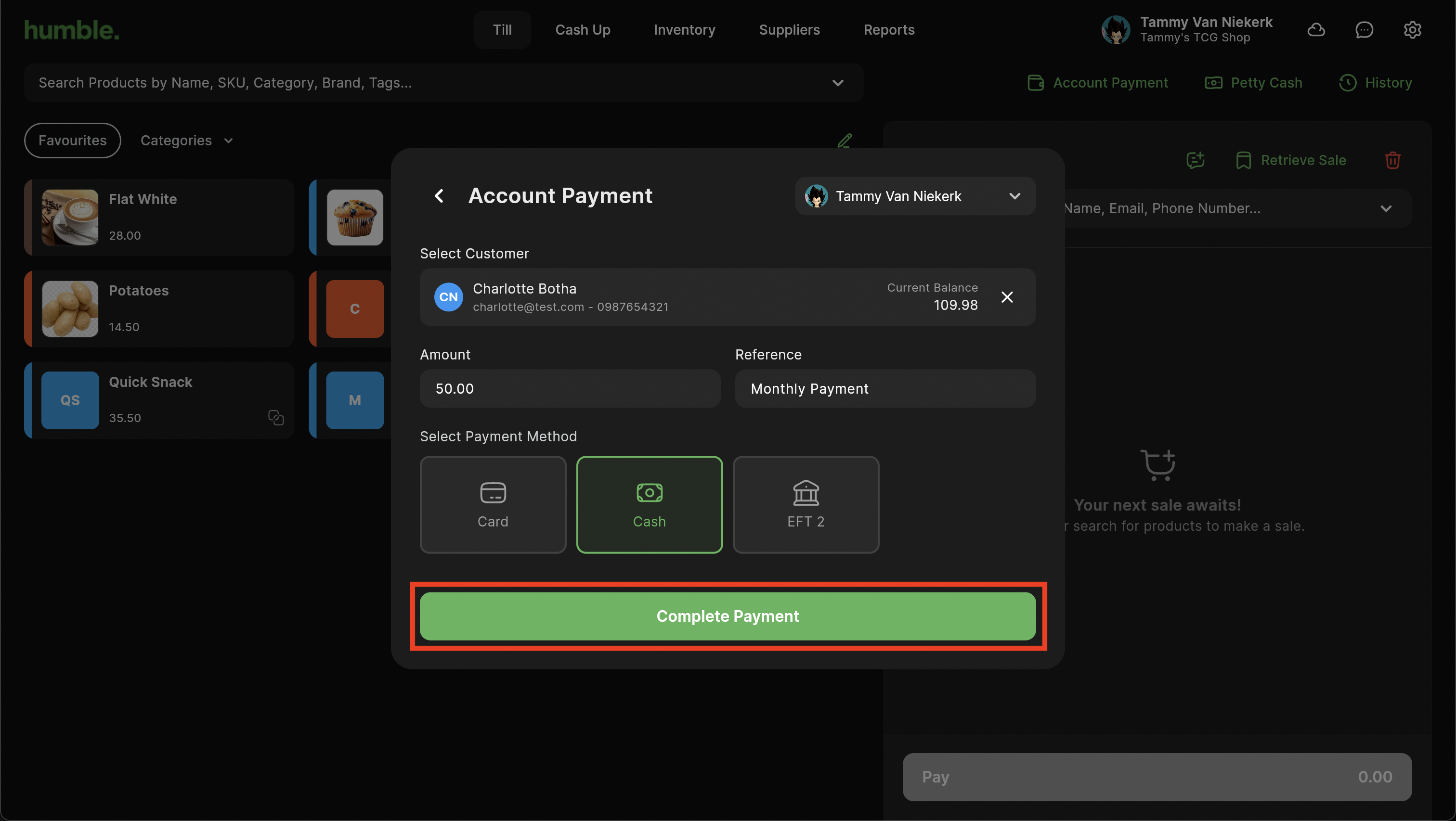The image size is (1456, 821).
Task: Open the chat messages icon
Action: [x=1364, y=29]
